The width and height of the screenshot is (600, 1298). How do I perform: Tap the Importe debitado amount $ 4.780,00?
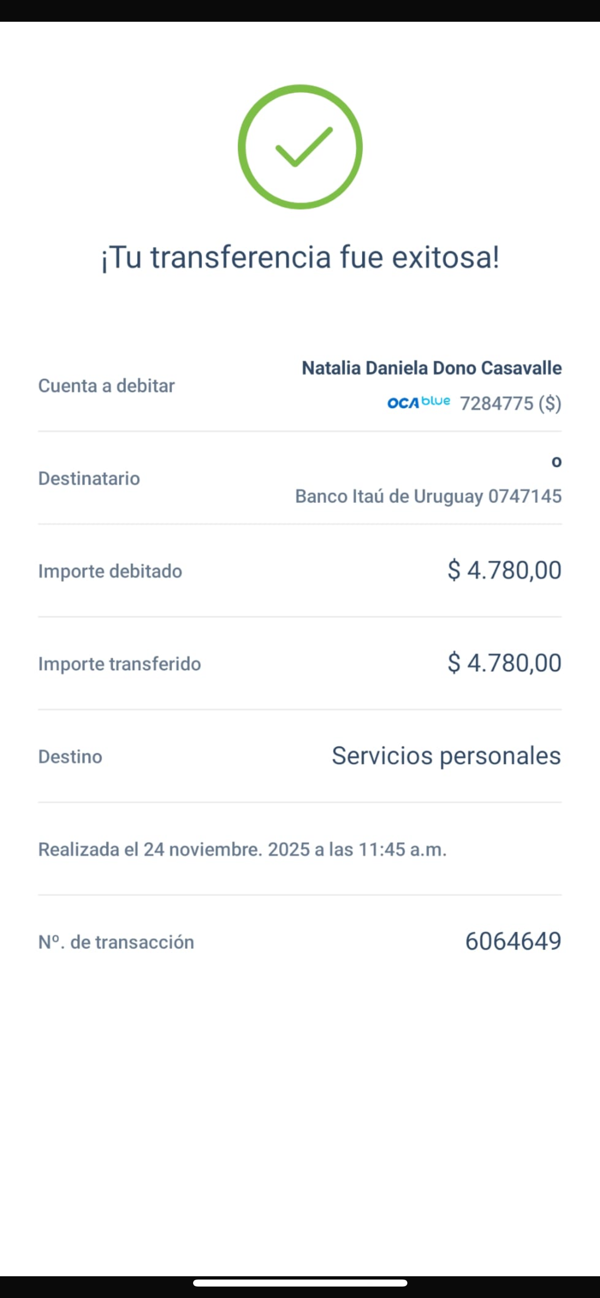504,571
